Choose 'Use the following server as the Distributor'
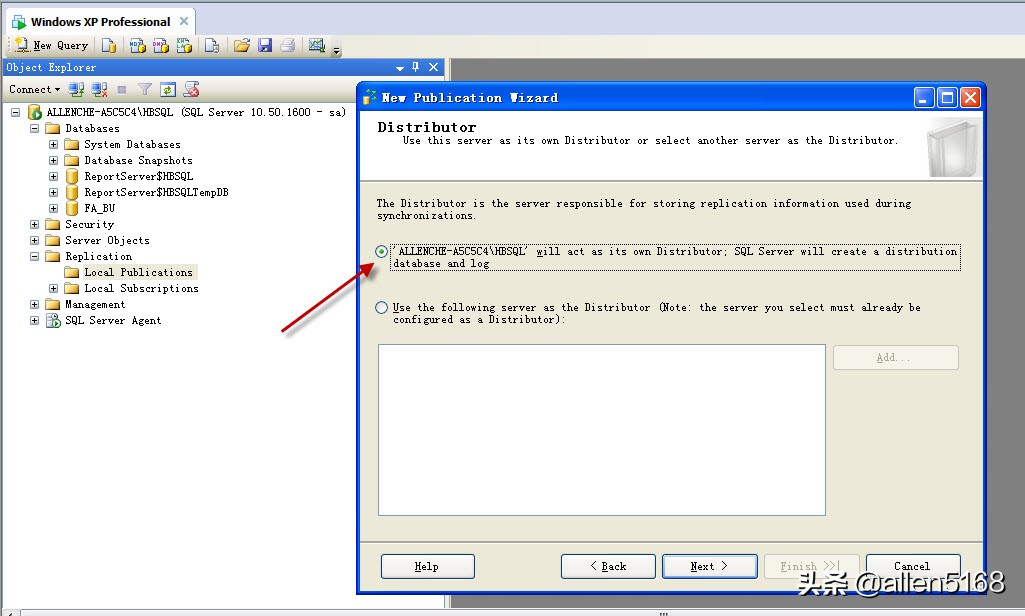 point(381,308)
